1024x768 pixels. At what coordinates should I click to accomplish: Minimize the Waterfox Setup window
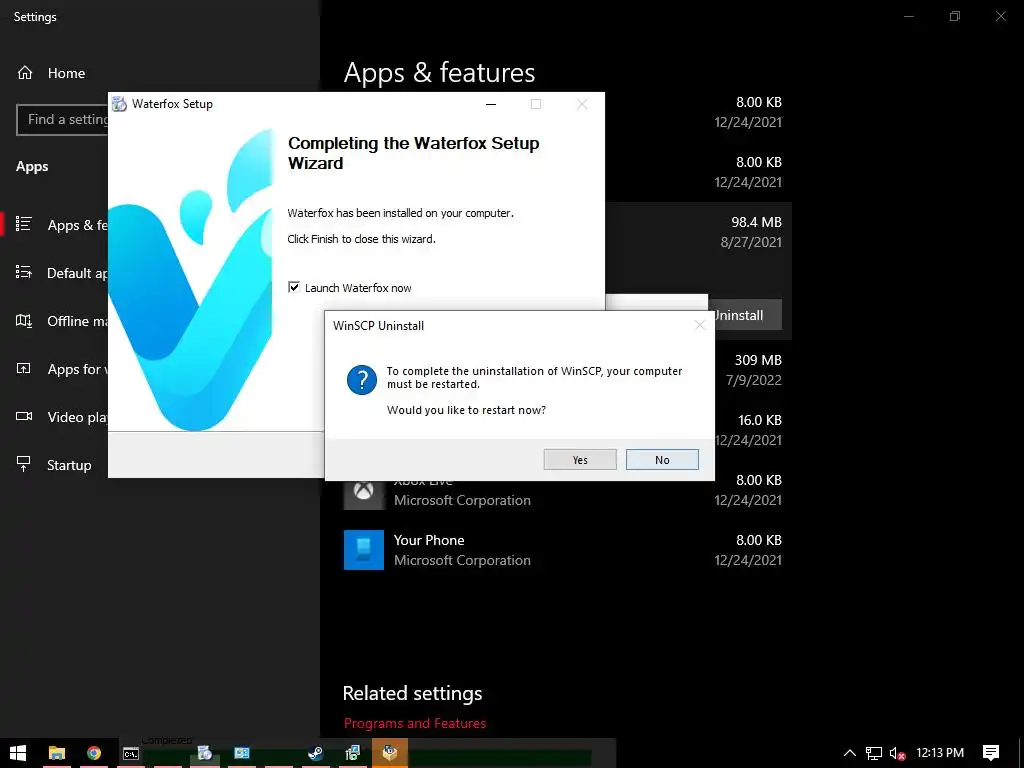[491, 104]
